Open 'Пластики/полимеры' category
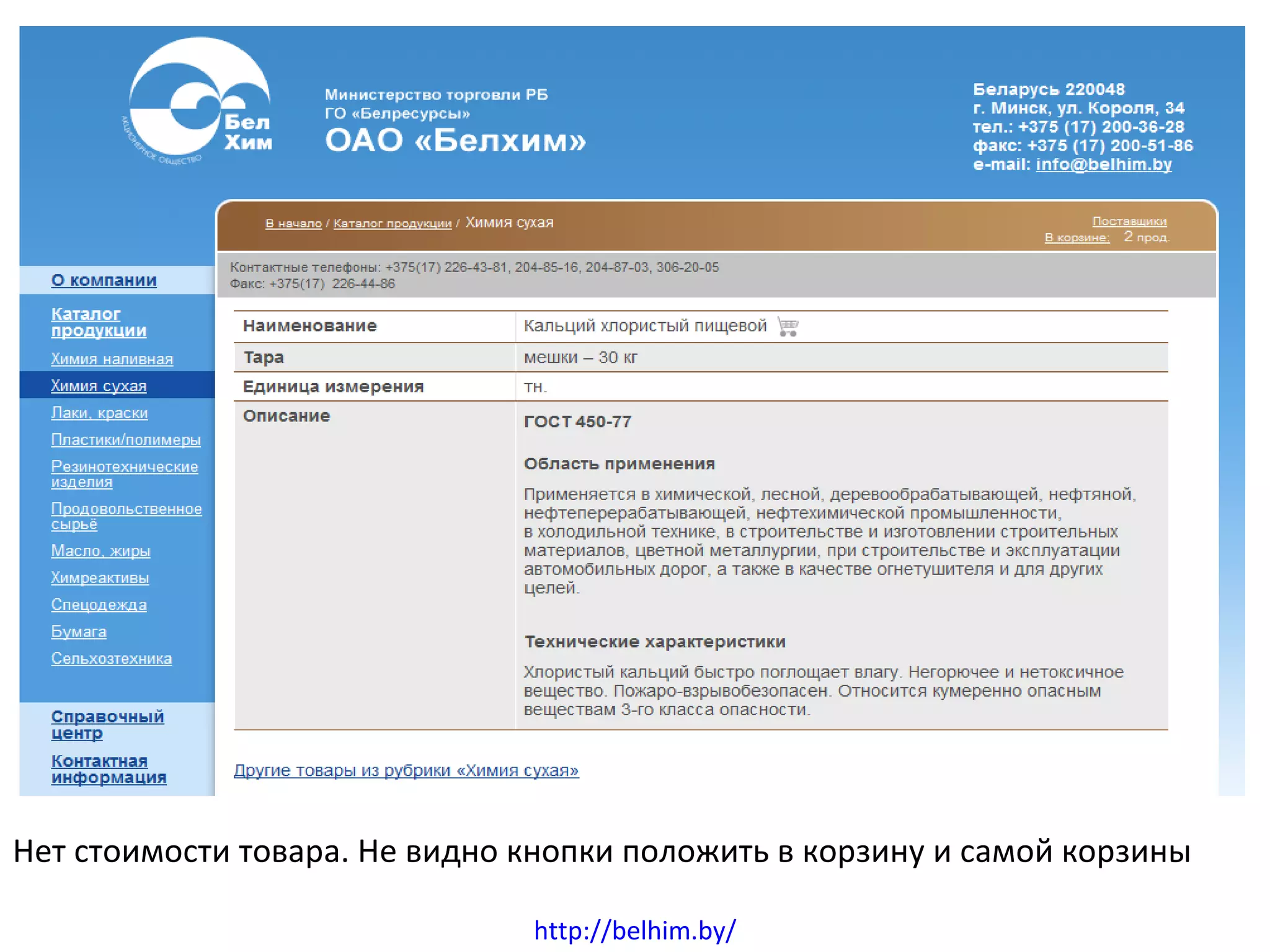Viewport: 1270px width, 952px height. click(125, 439)
